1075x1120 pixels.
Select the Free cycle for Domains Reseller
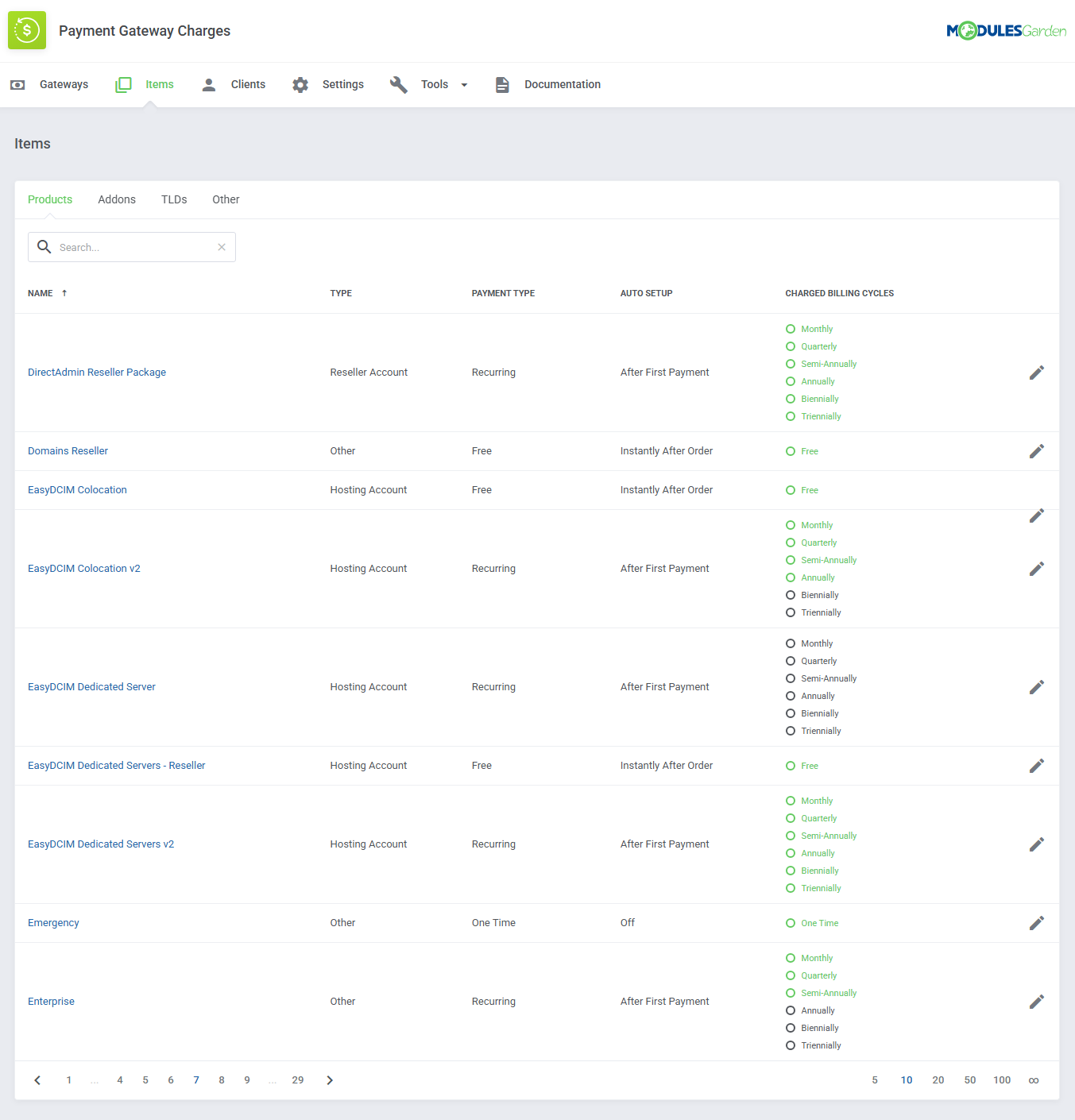pyautogui.click(x=791, y=450)
